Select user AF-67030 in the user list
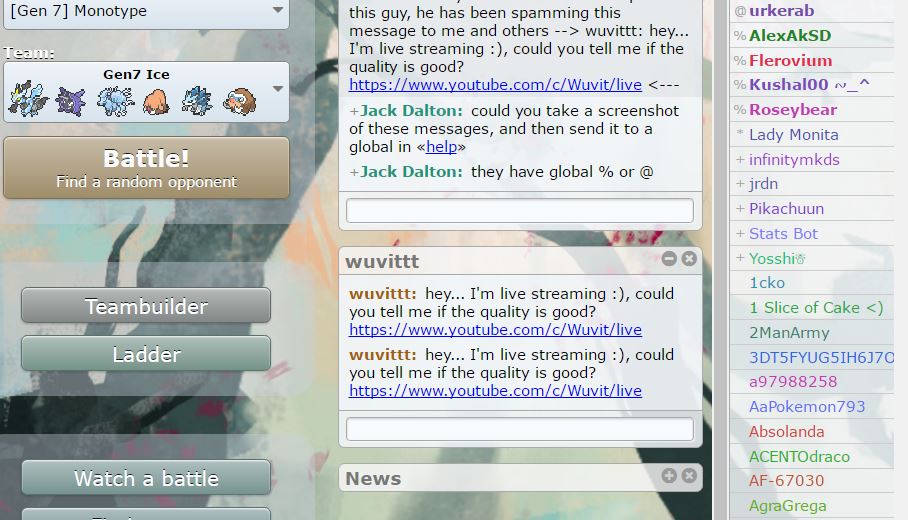The height and width of the screenshot is (520, 908). pos(812,481)
